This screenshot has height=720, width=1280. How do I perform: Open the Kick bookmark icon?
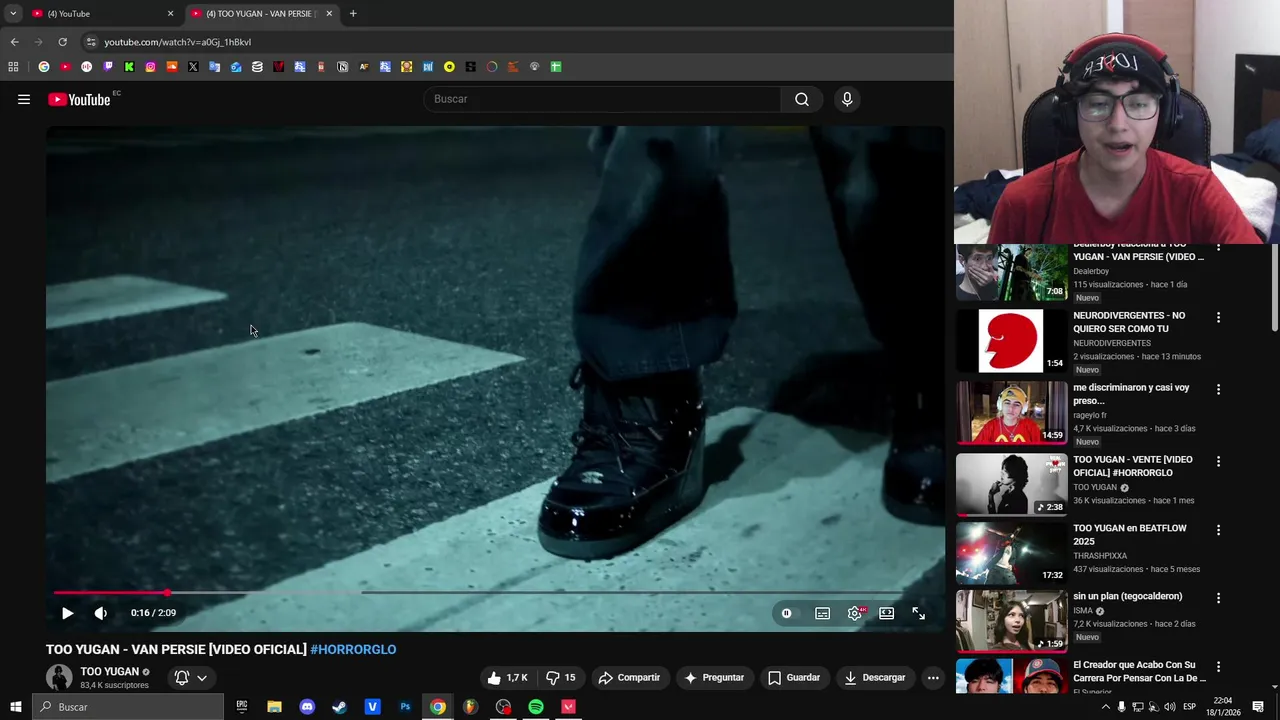[129, 67]
